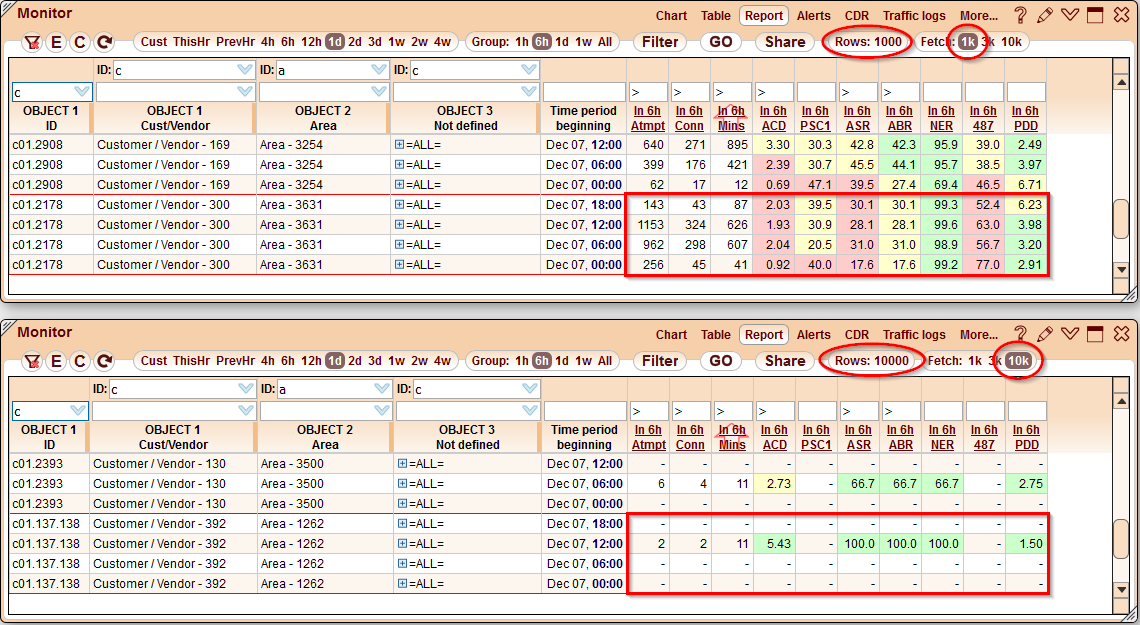
Task: Enable the 10k fetch option
Action: (1017, 361)
